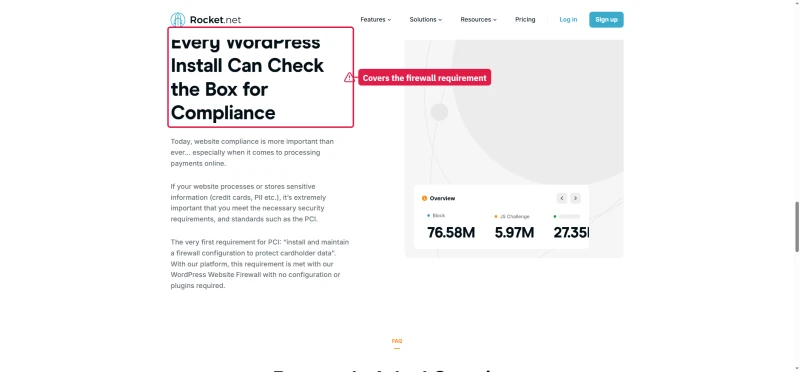
Task: Click the 'Today, website compliance' paragraph
Action: [x=252, y=153]
